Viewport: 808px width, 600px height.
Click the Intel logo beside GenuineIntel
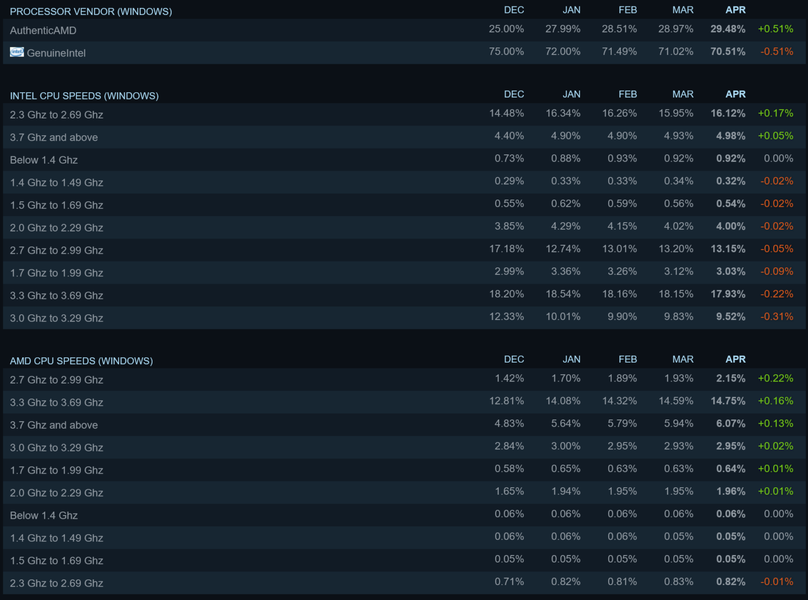point(16,52)
